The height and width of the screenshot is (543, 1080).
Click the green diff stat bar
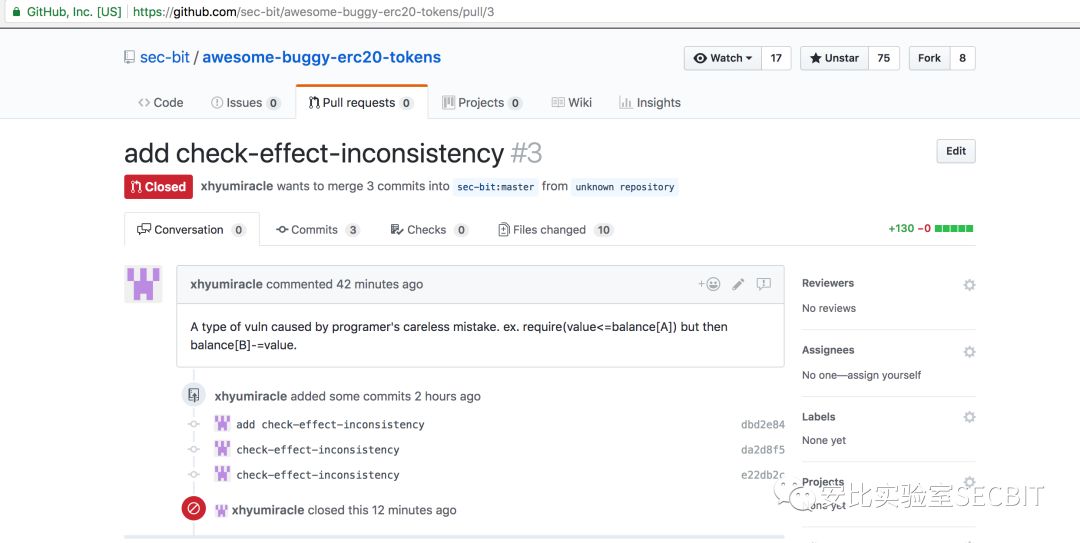click(x=954, y=229)
